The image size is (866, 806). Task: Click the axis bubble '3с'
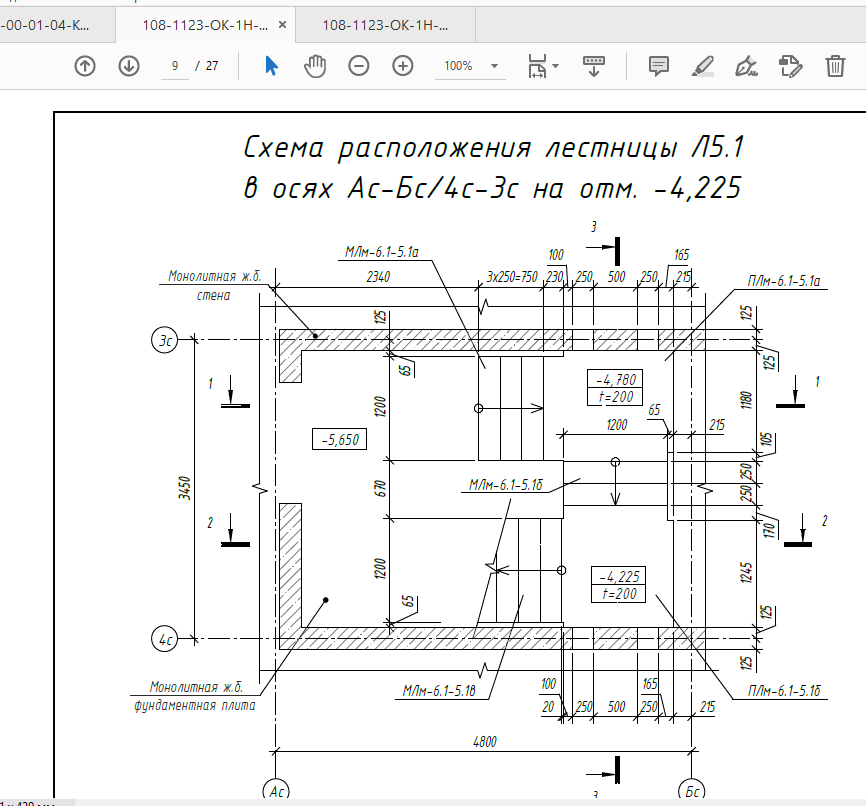[x=165, y=340]
